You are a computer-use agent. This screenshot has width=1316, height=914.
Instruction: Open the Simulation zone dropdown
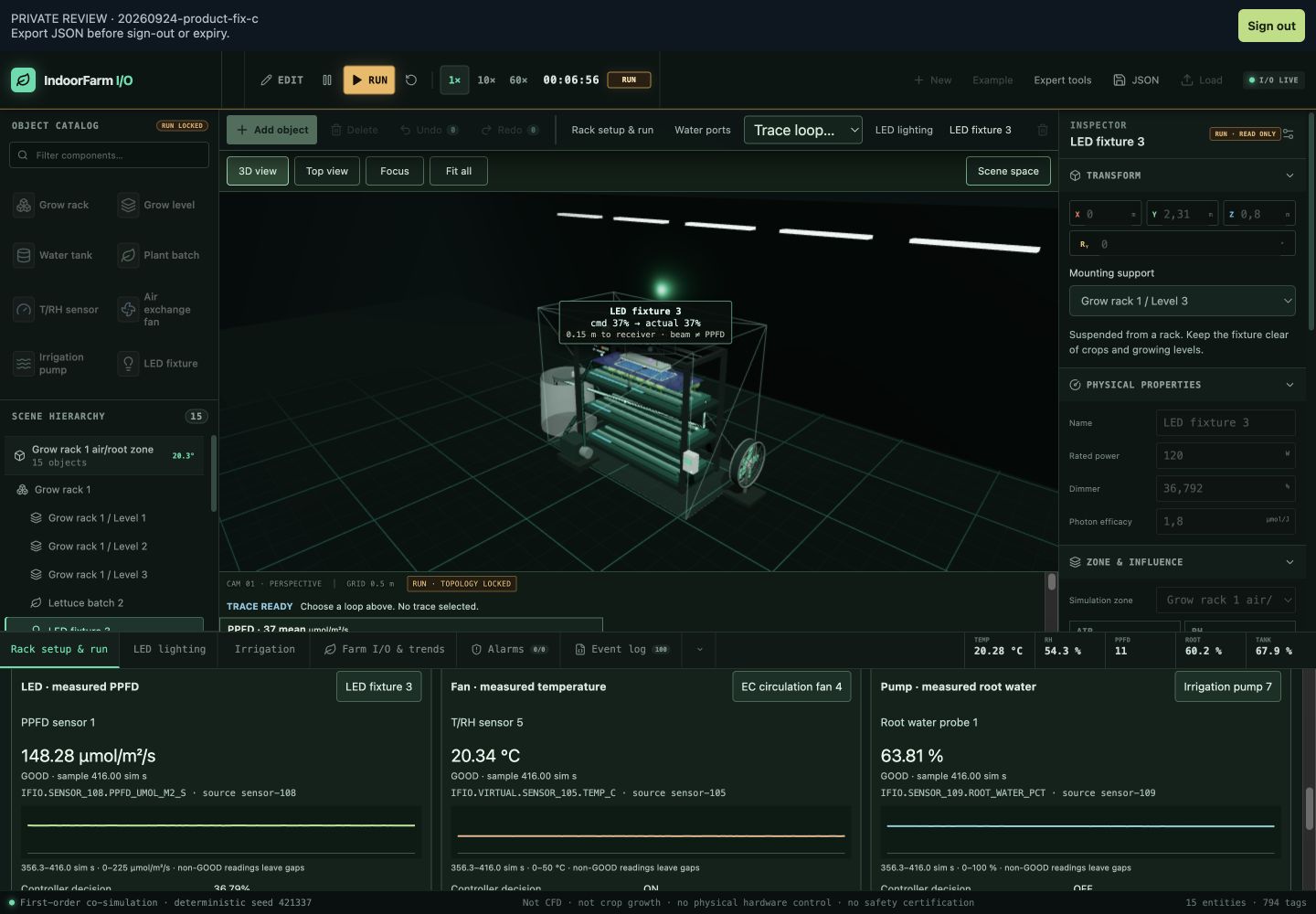pos(1226,600)
